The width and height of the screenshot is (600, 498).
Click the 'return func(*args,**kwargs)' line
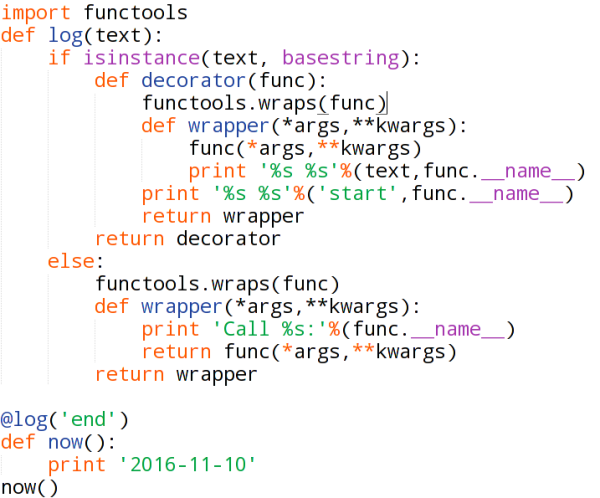click(299, 352)
